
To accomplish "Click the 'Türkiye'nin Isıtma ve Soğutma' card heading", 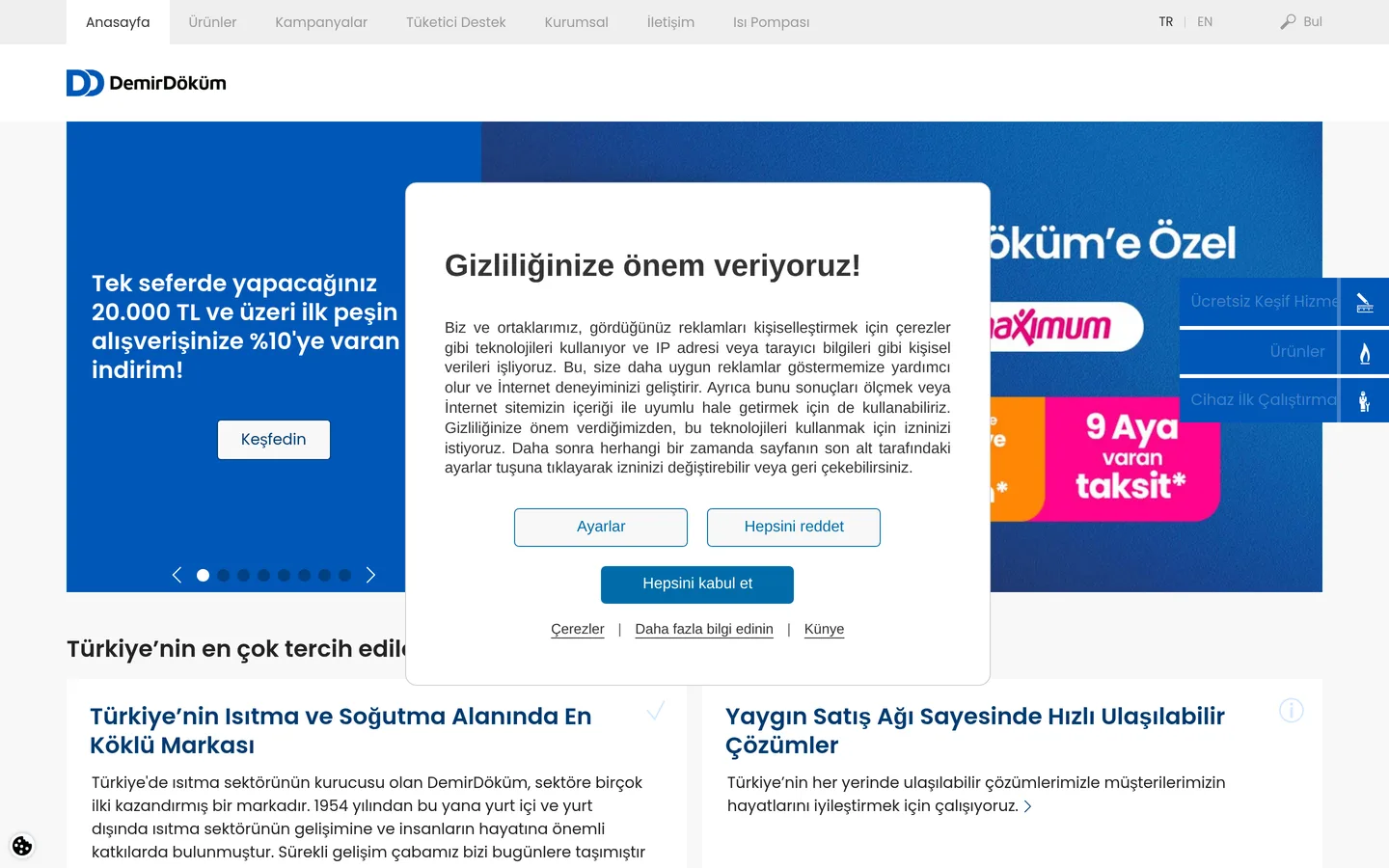I will 340,731.
